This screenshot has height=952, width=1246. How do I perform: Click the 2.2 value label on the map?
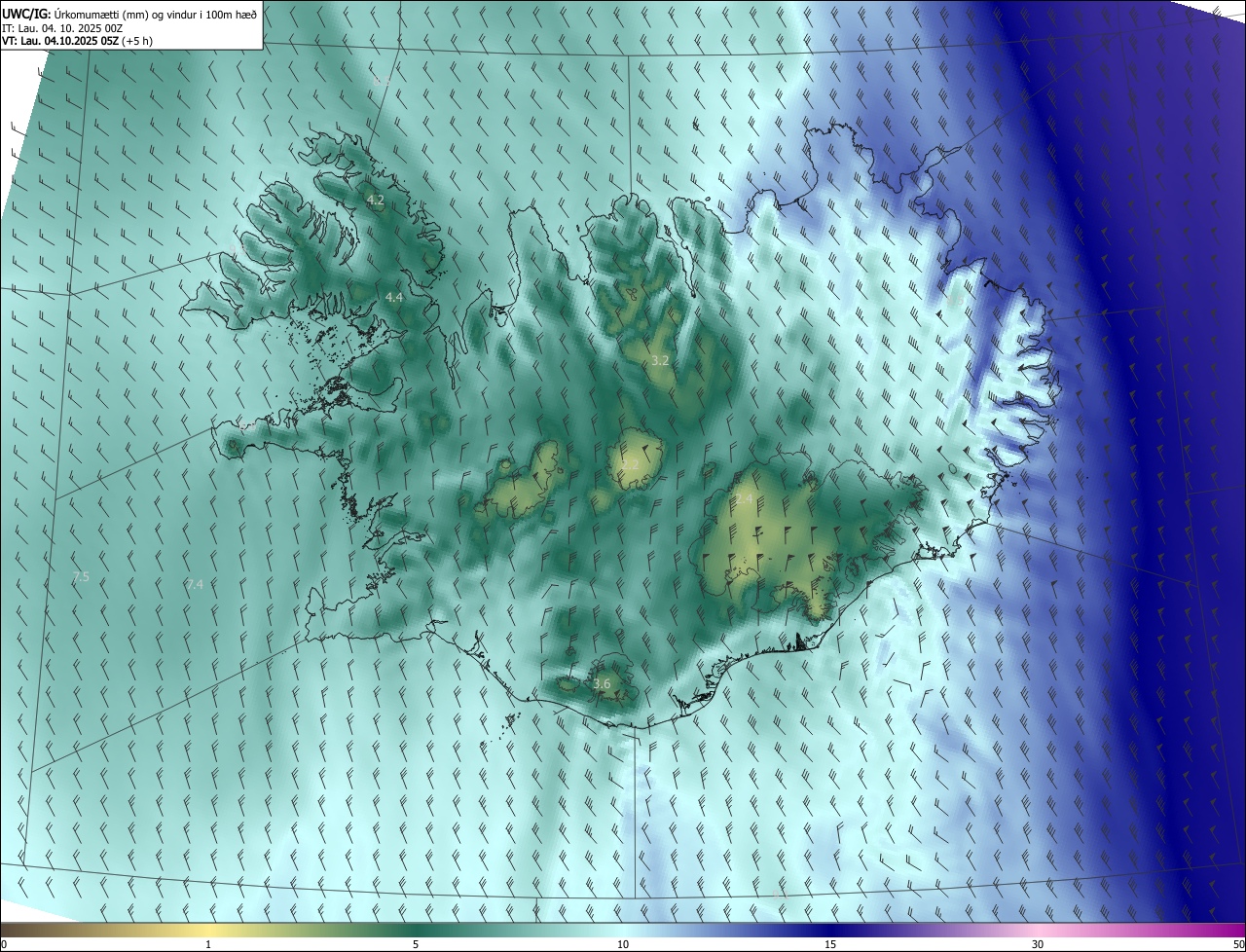click(x=631, y=464)
